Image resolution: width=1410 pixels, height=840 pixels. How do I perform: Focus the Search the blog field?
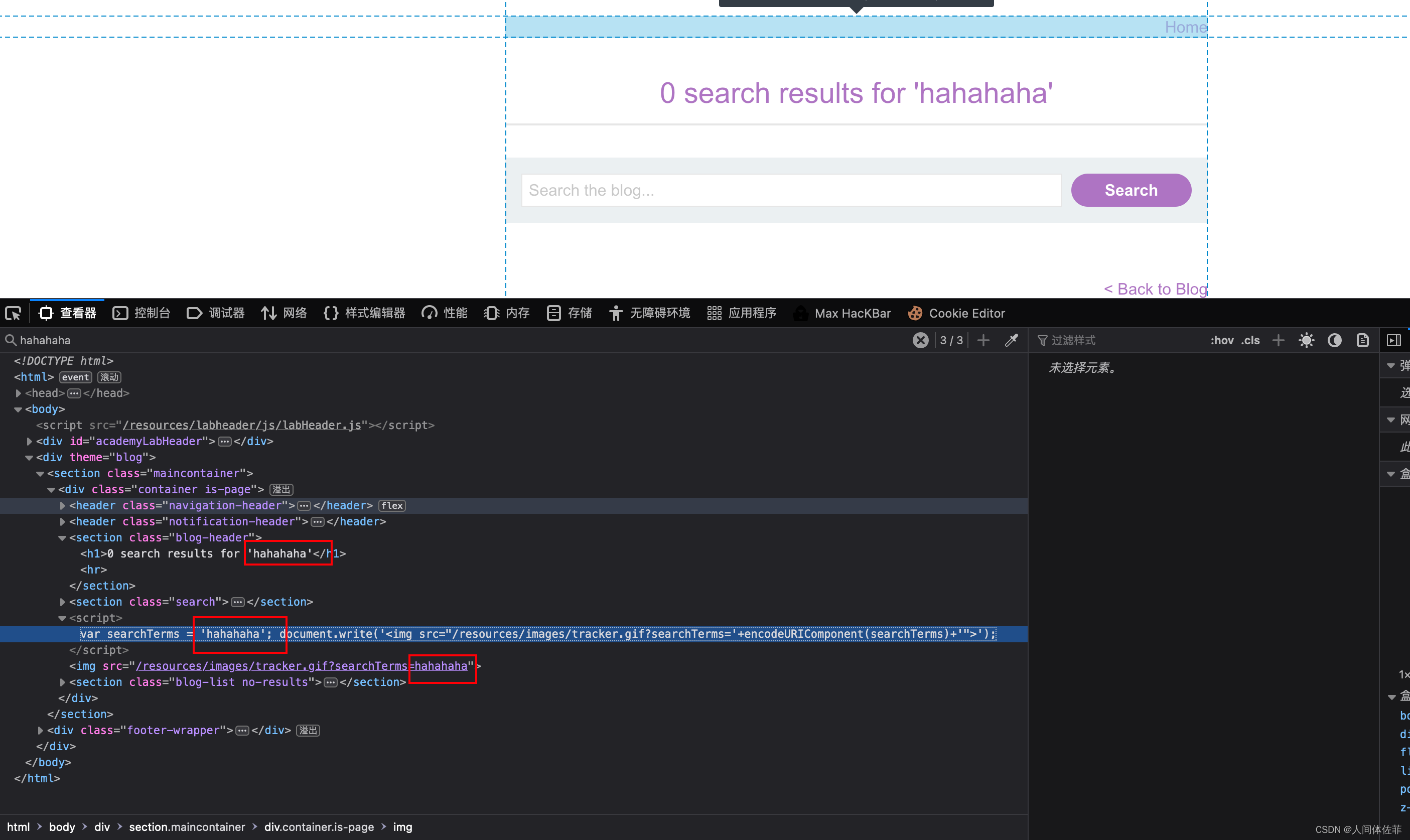(790, 190)
